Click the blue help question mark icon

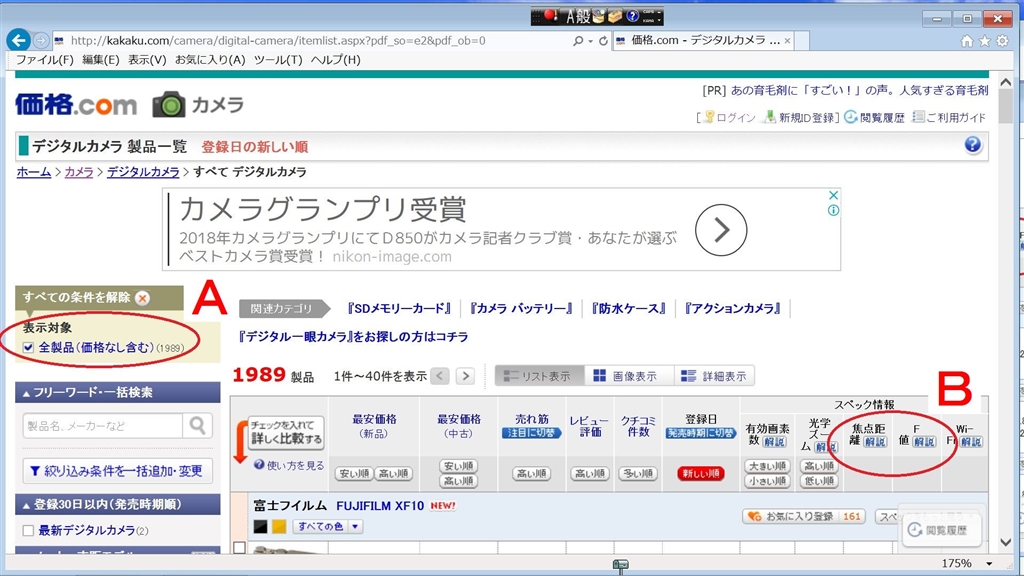(x=972, y=145)
